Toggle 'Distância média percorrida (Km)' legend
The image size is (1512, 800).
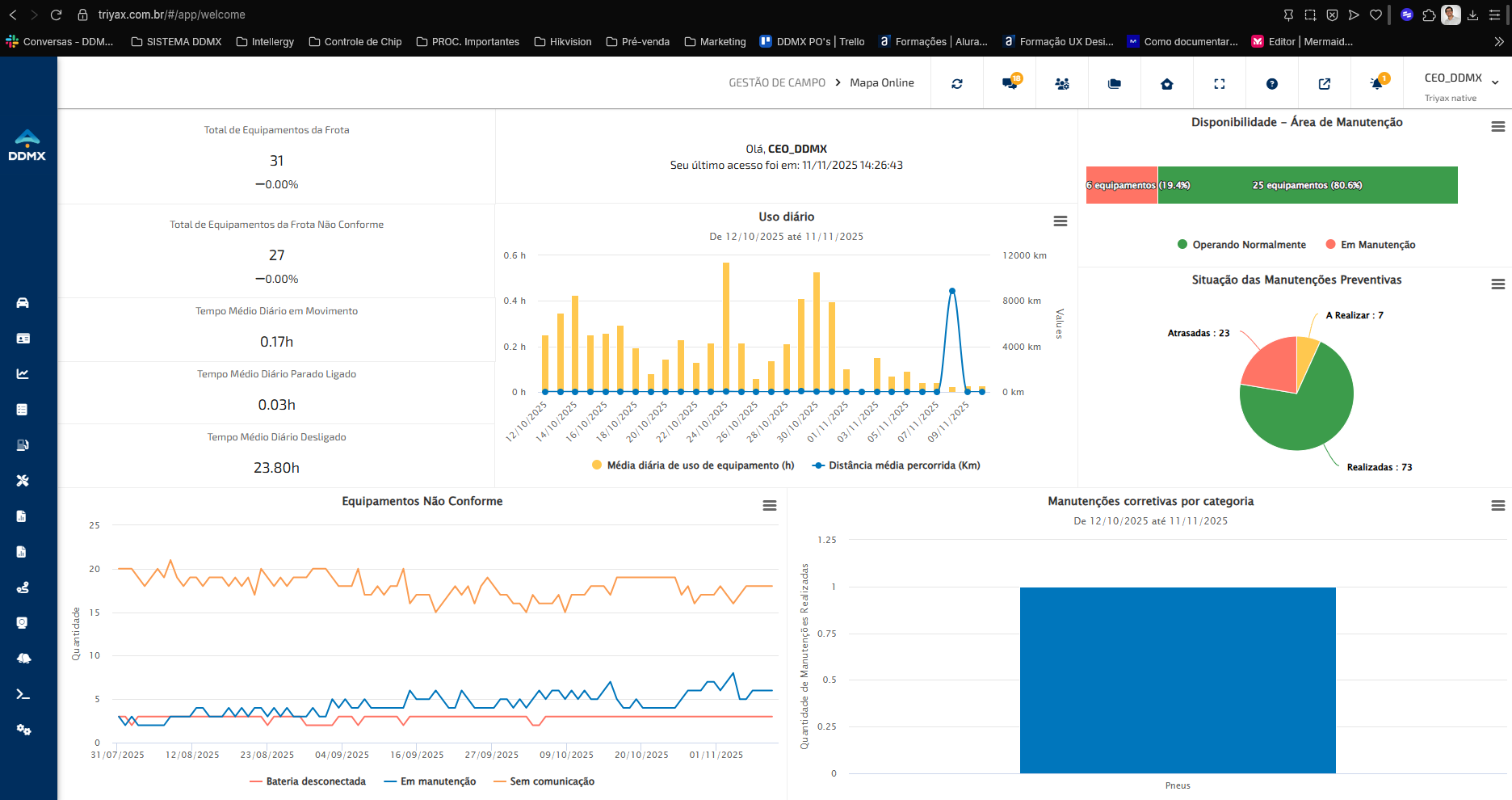896,465
